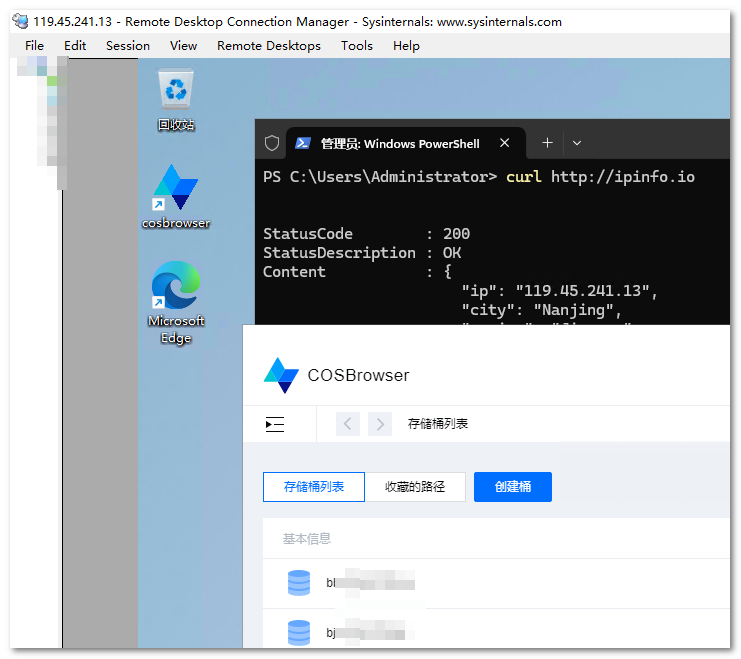Click the "city": "Nanjing" line
Image resolution: width=741 pixels, height=659 pixels.
(541, 310)
